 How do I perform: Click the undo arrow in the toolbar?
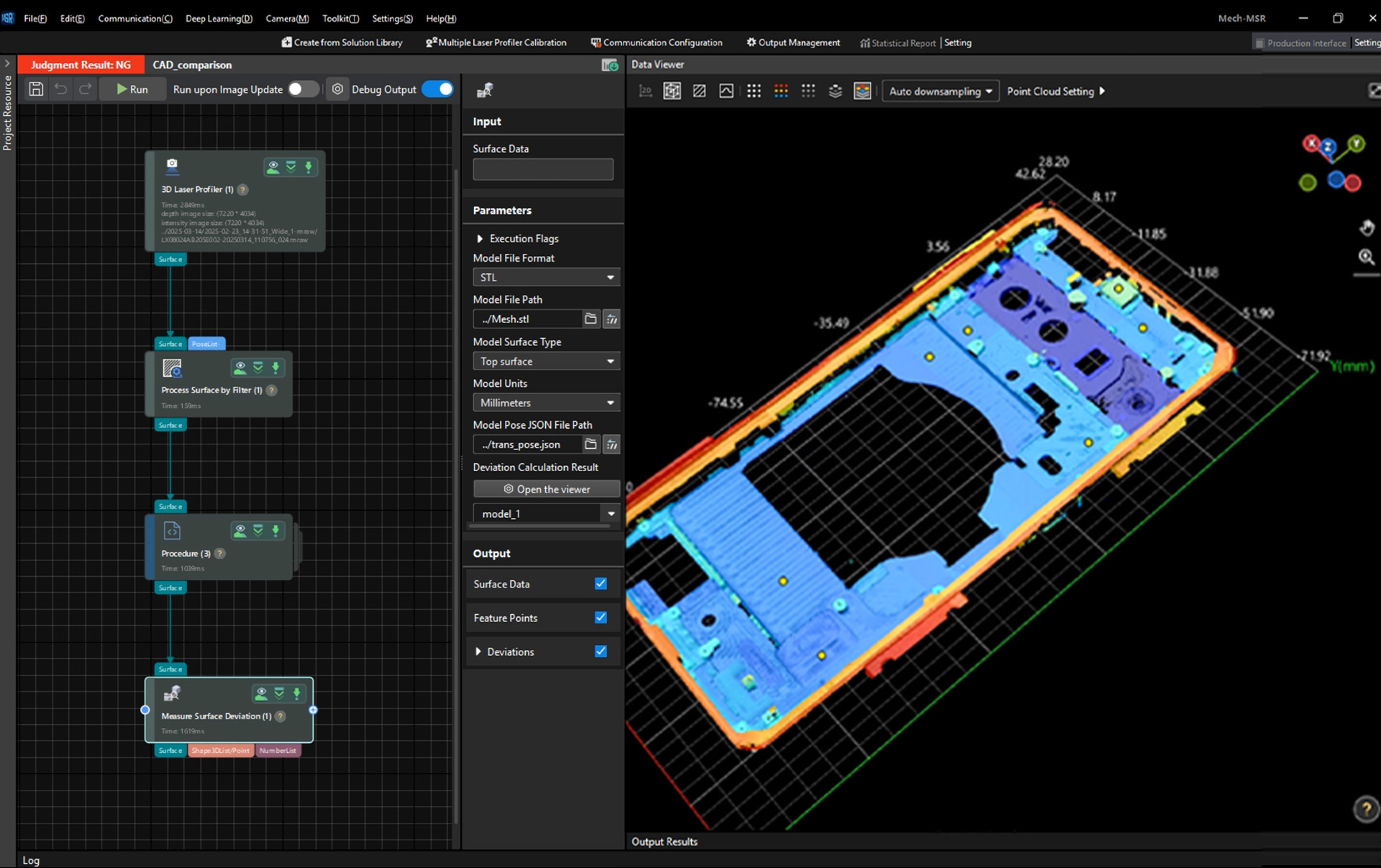61,89
